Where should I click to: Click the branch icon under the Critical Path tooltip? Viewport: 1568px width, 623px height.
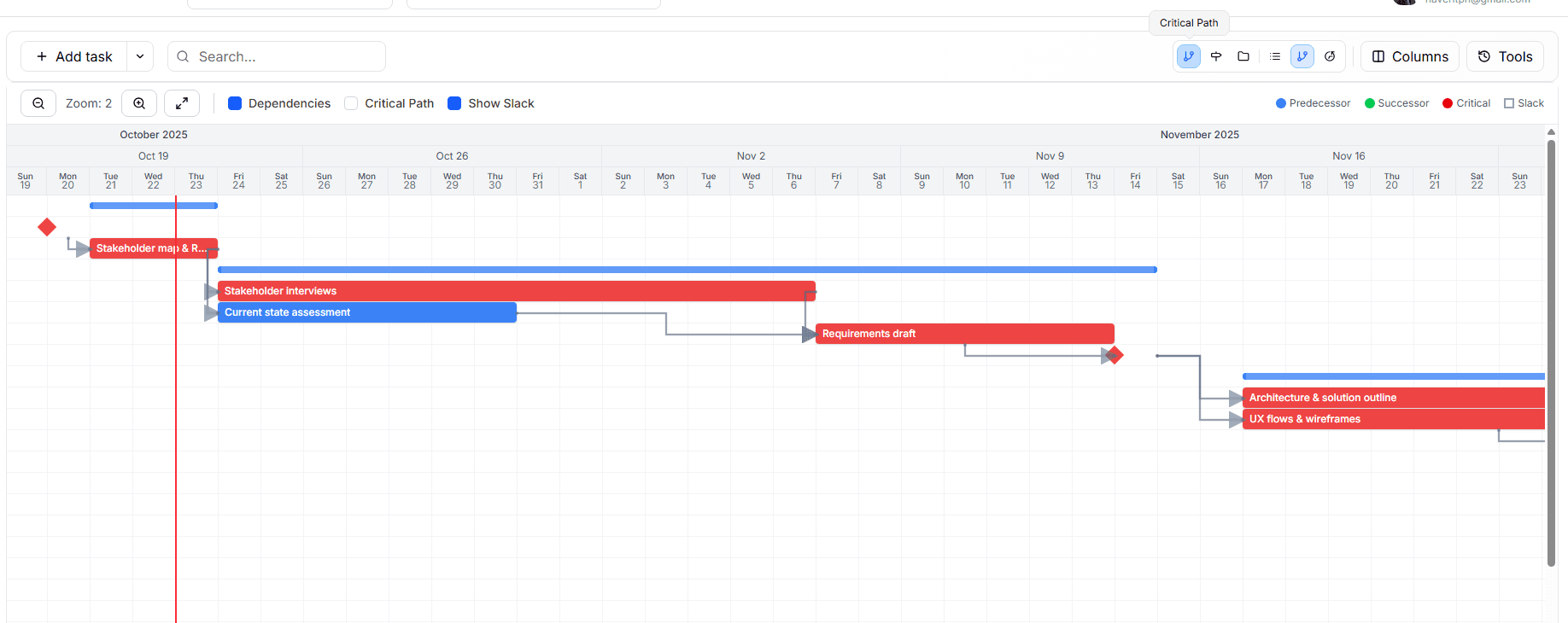1189,56
